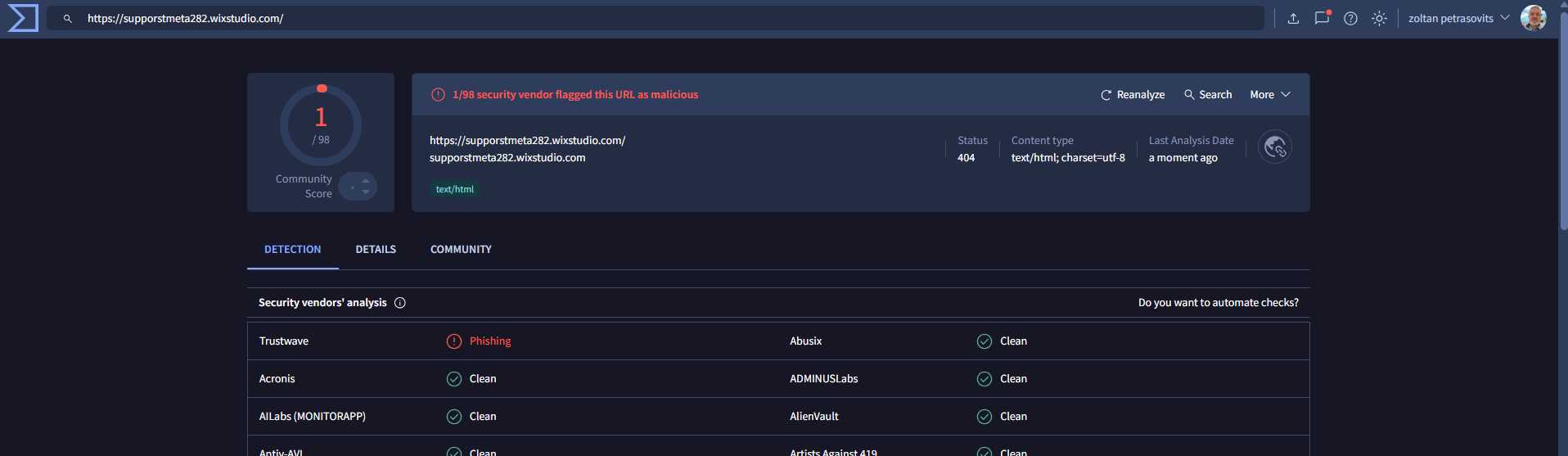Click the Clean check icon for Abusix
1568x456 pixels.
pyautogui.click(x=985, y=341)
